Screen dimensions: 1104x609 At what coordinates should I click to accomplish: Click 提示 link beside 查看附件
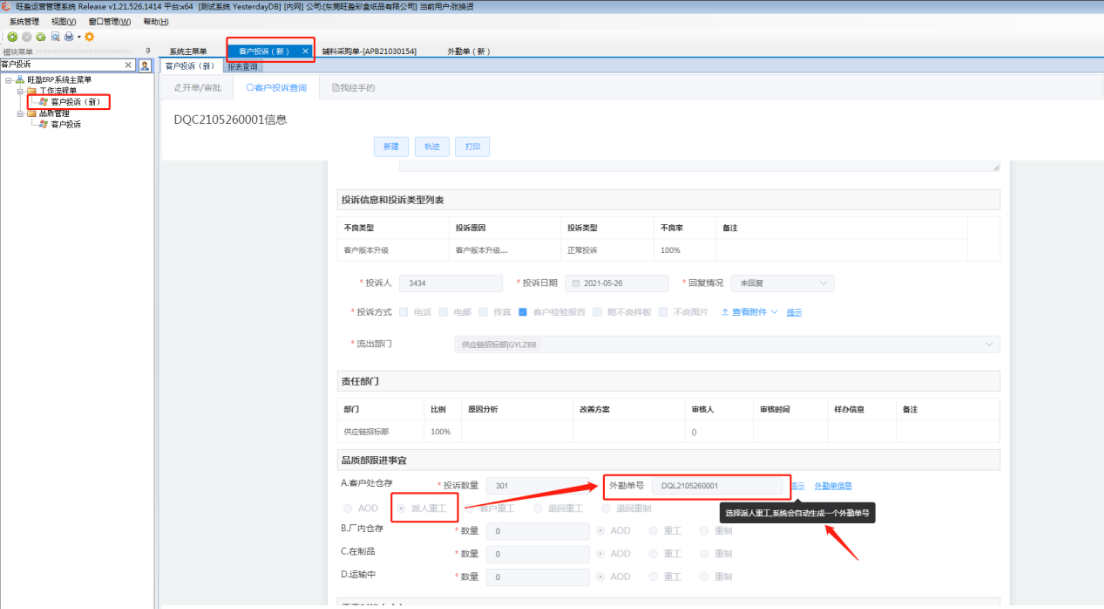[794, 313]
